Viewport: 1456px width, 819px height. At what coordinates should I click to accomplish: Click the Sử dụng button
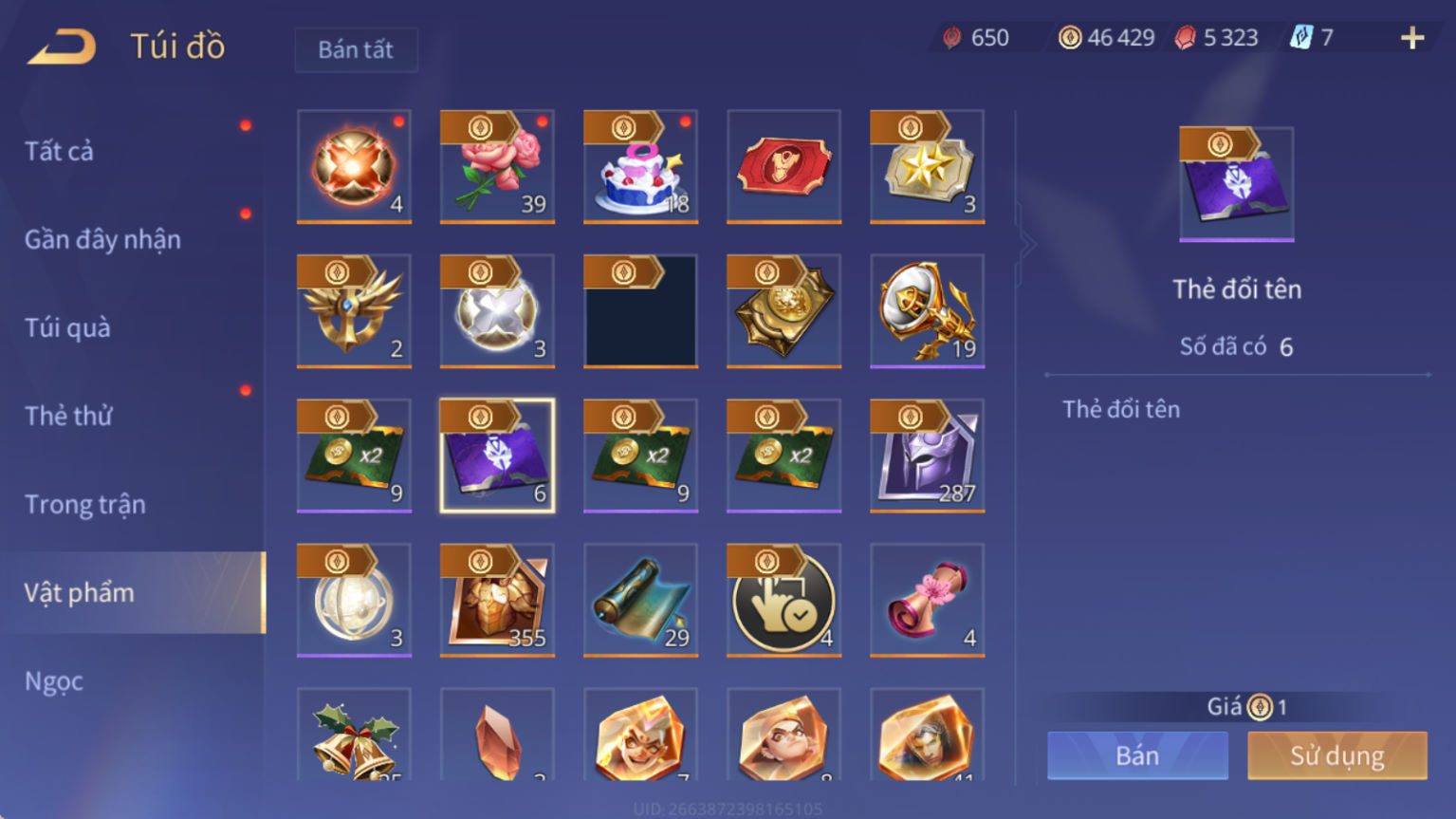pos(1337,755)
